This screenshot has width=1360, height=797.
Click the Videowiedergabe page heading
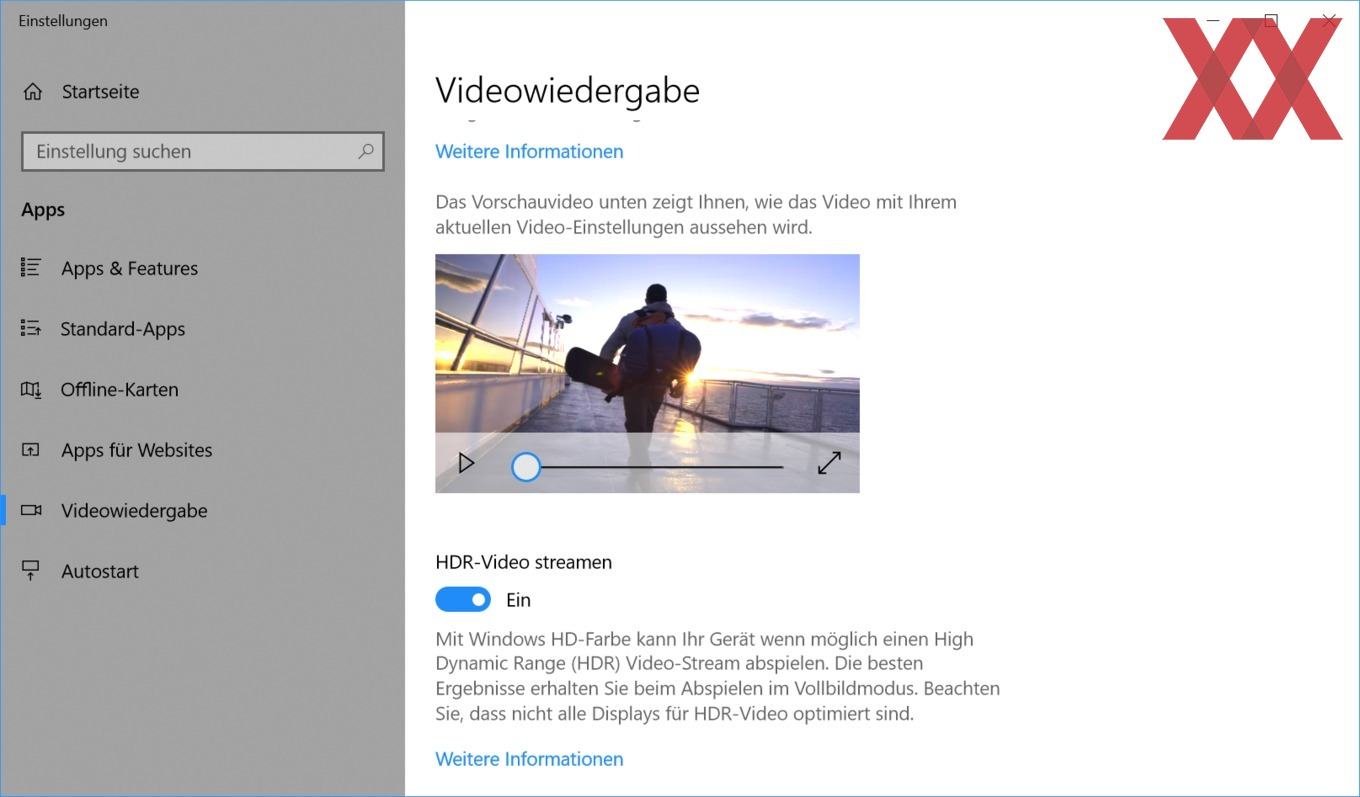(x=567, y=90)
